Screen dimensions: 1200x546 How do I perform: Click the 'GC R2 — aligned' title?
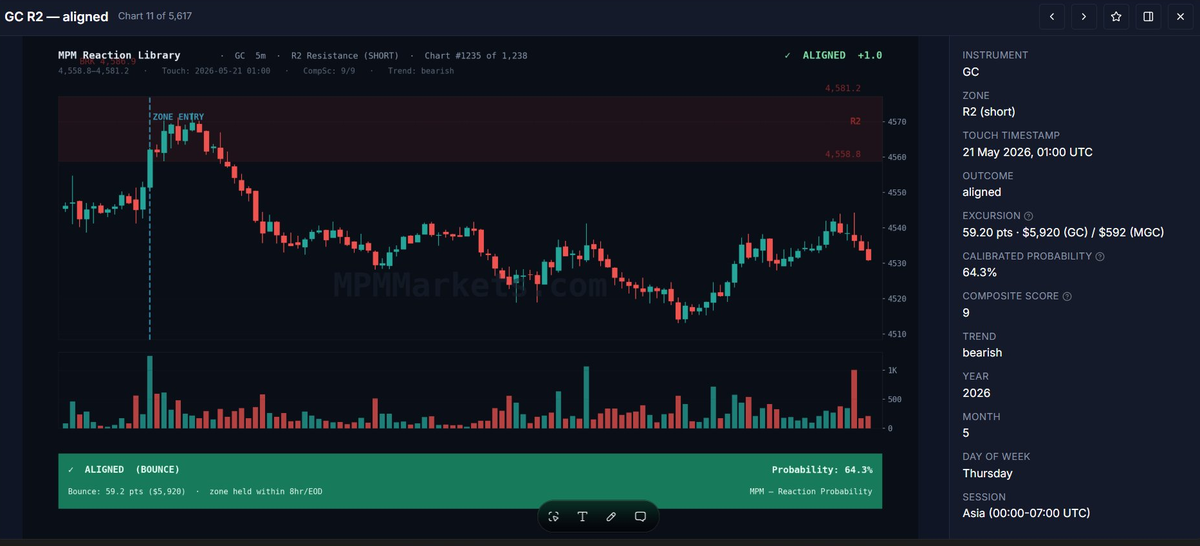[56, 17]
